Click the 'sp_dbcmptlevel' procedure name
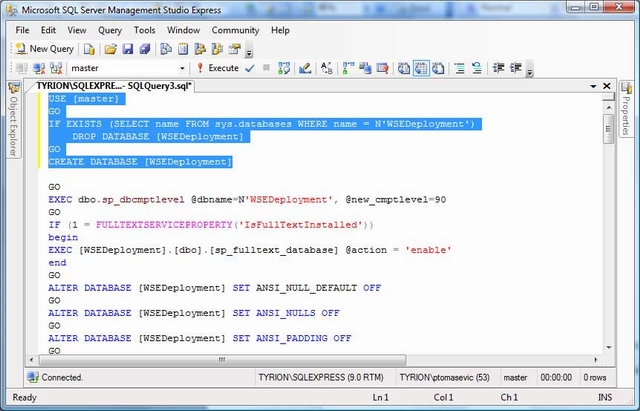The image size is (640, 411). 143,200
